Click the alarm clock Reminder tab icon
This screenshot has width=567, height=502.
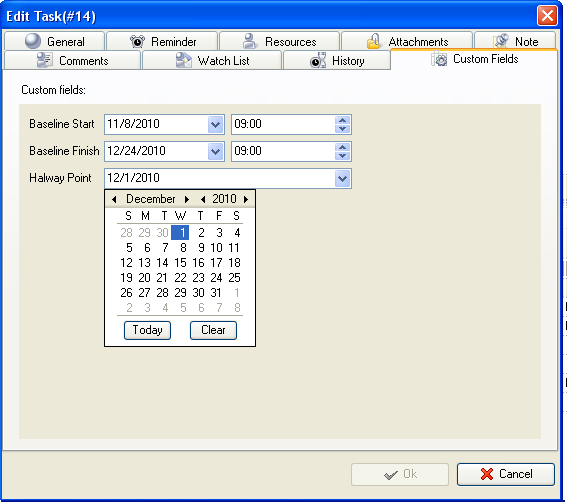click(137, 41)
